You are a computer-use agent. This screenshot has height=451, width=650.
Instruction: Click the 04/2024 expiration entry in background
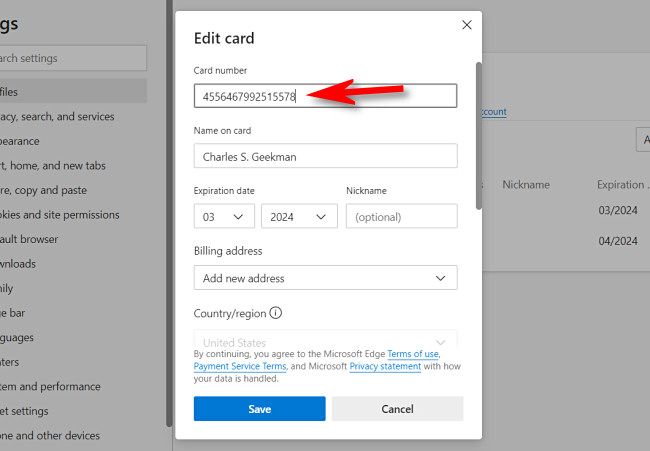point(618,241)
